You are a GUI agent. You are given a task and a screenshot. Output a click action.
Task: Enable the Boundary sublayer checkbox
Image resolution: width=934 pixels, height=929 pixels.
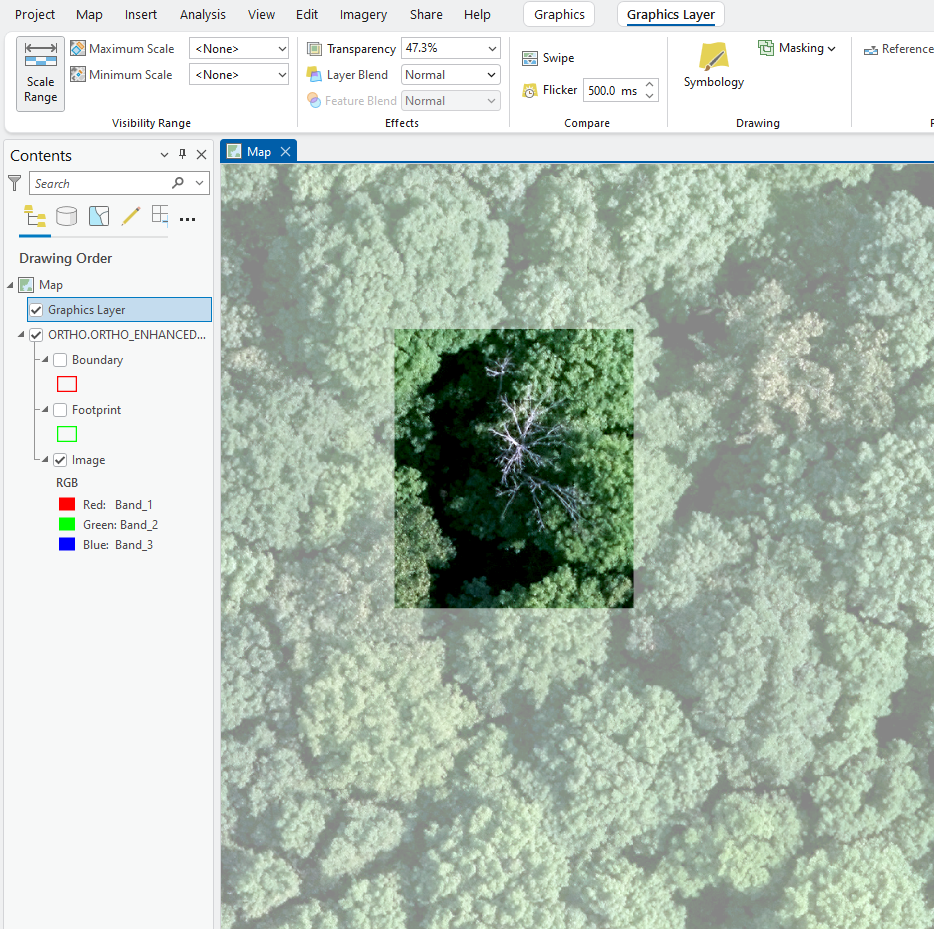coord(60,360)
